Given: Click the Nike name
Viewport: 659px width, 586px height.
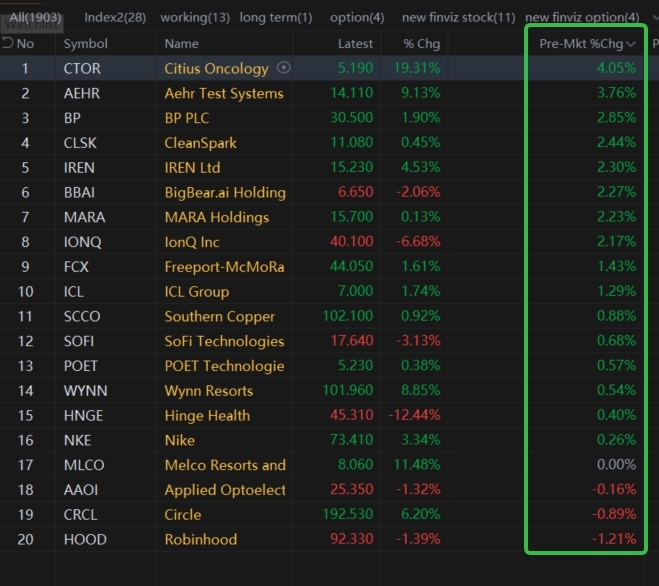Looking at the screenshot, I should tap(179, 441).
